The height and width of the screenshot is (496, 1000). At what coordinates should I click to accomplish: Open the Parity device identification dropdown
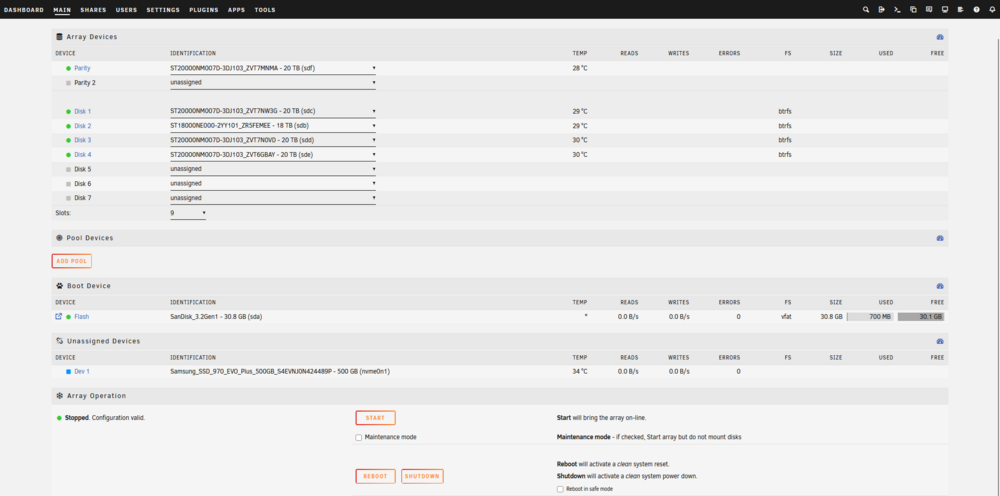[273, 68]
